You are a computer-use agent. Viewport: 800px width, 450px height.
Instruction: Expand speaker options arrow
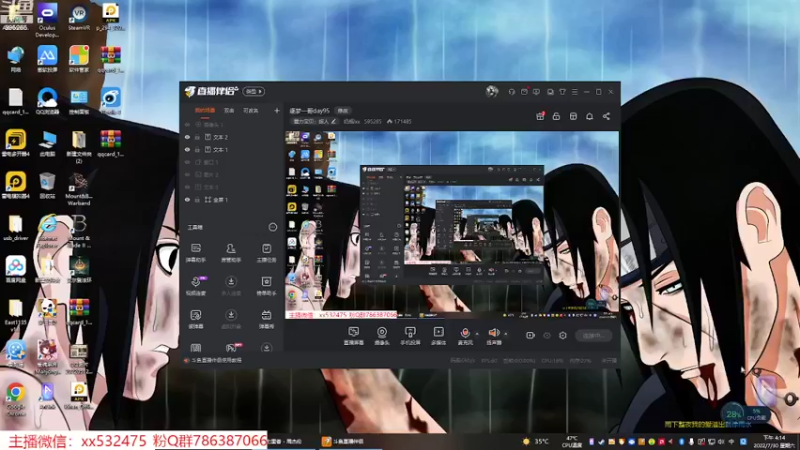506,334
